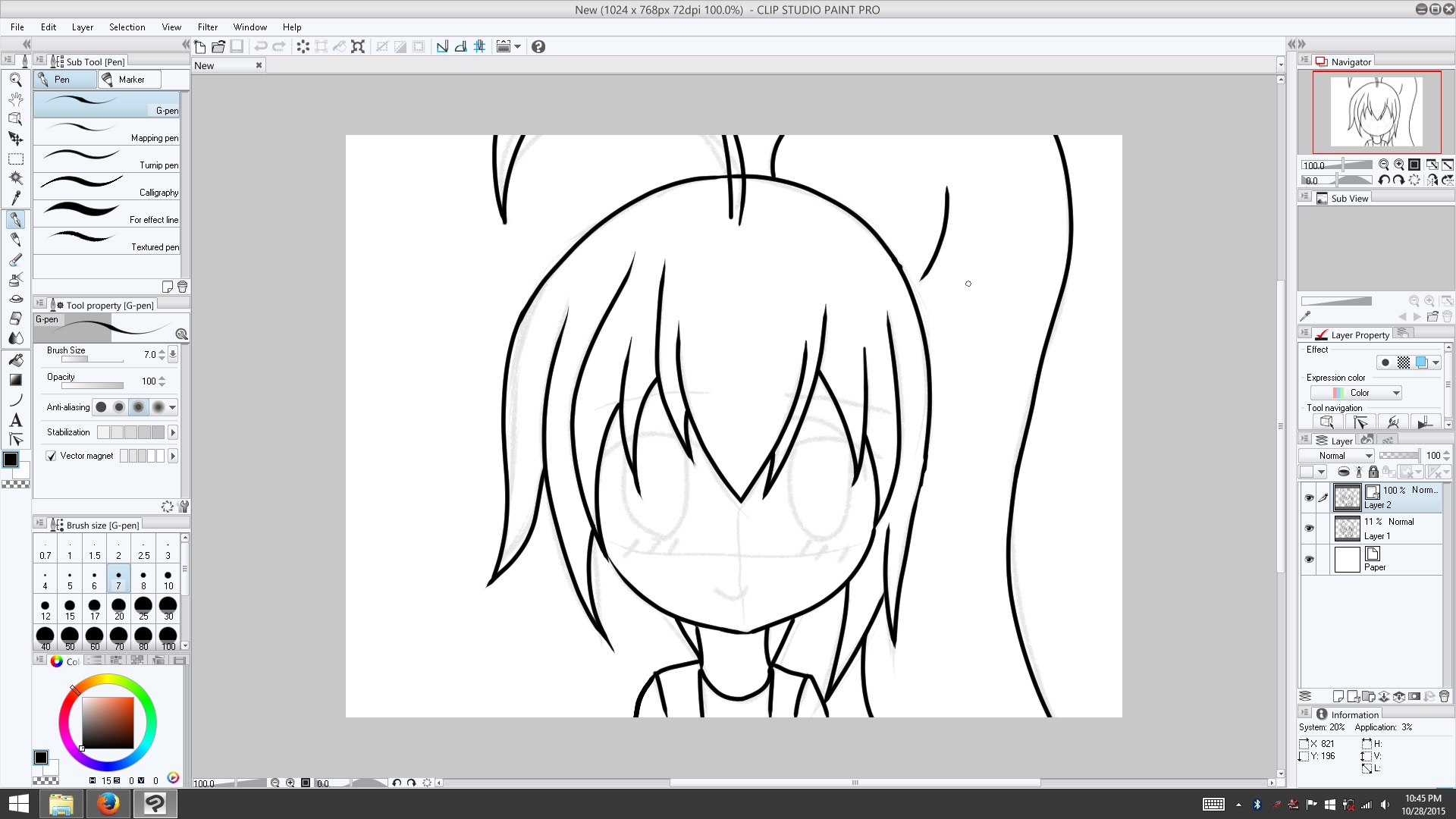
Task: Hide the Paper layer visibility
Action: point(1309,560)
